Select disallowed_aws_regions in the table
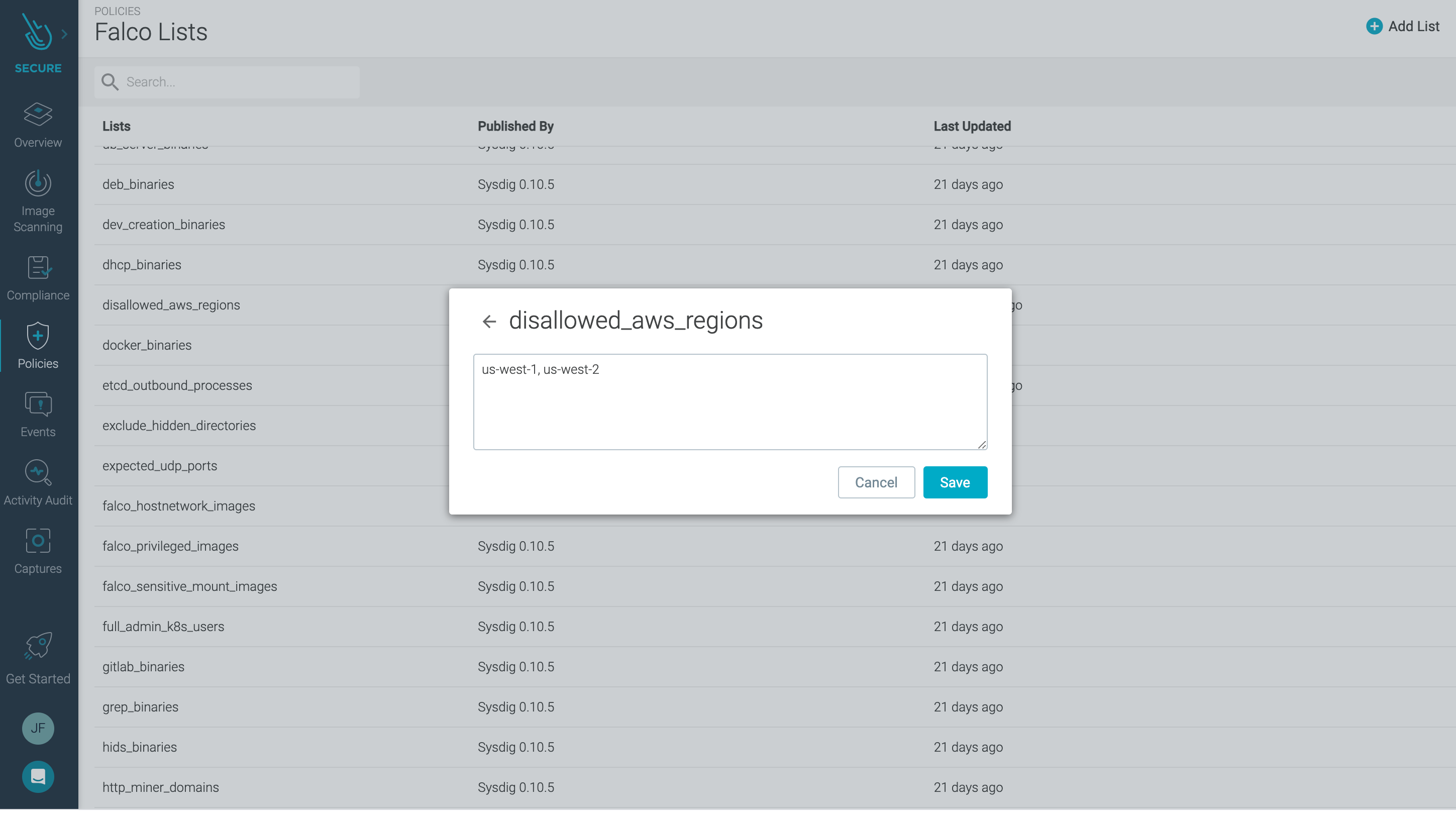Image resolution: width=1456 pixels, height=815 pixels. tap(171, 304)
